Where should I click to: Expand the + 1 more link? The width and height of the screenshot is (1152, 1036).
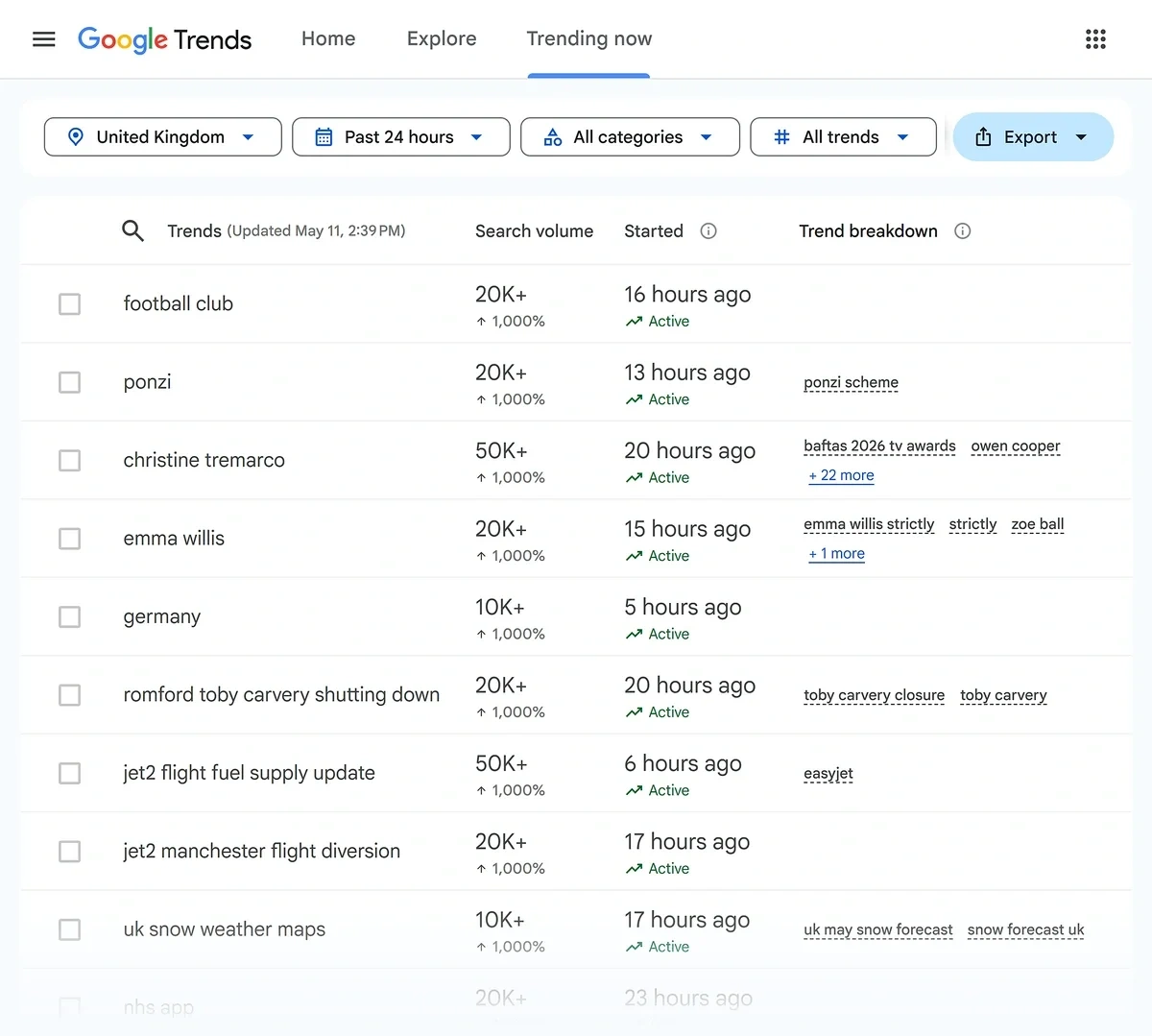(836, 554)
